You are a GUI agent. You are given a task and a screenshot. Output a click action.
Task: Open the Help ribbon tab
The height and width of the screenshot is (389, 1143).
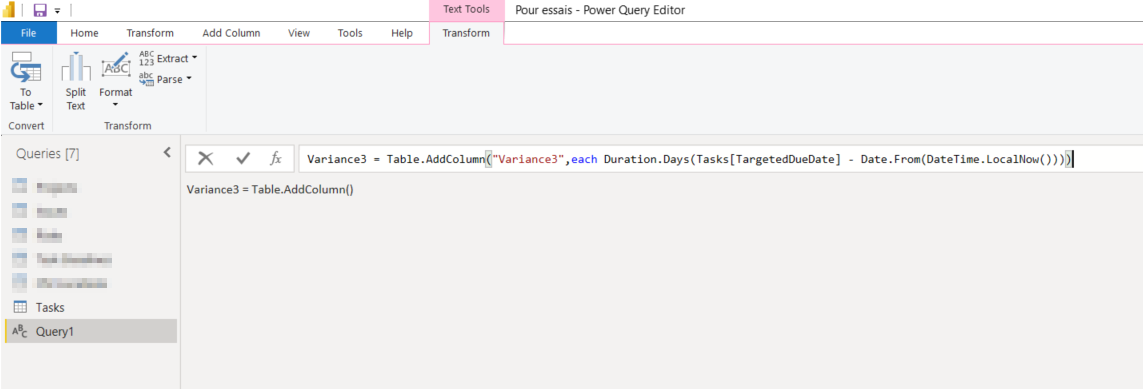(402, 33)
